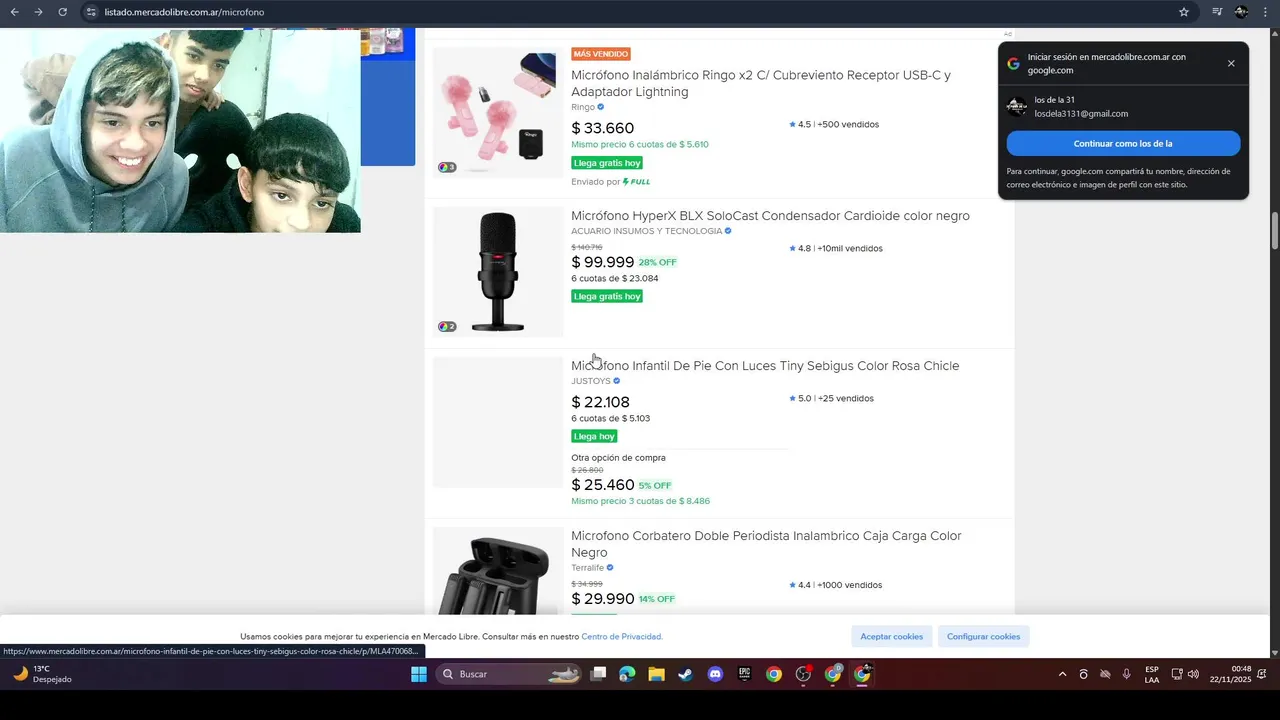Viewport: 1280px width, 720px height.
Task: Open the media control icon in toolbar
Action: [x=1217, y=12]
